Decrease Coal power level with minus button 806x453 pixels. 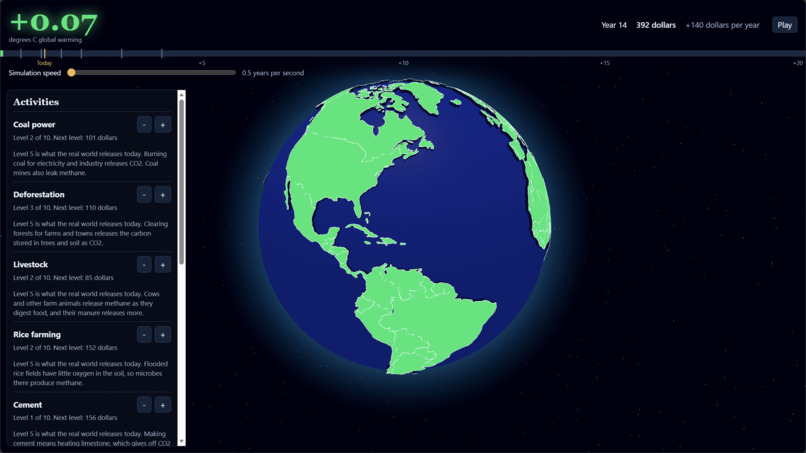pos(144,125)
